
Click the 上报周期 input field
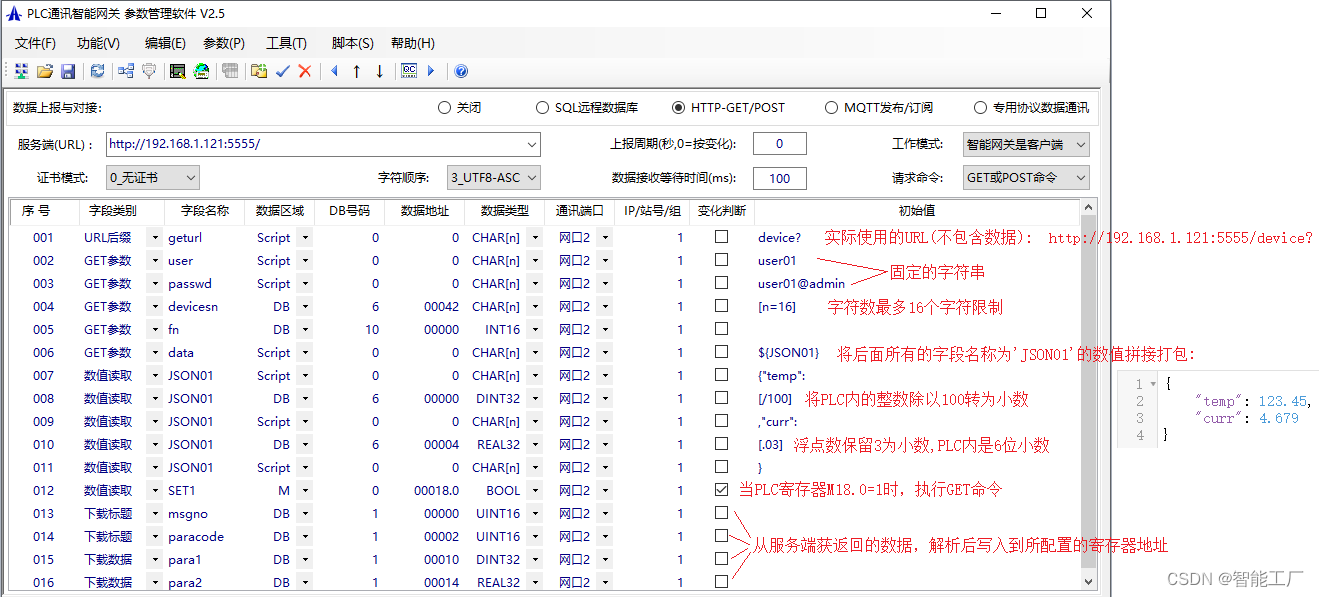point(779,143)
